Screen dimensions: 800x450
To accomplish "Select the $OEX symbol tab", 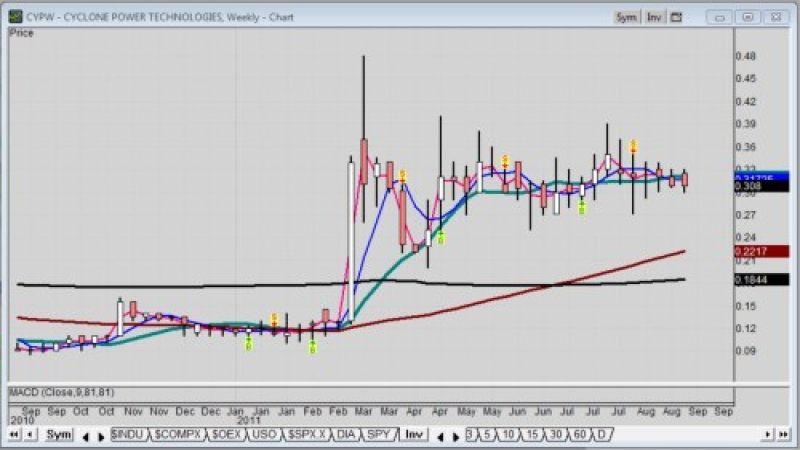I will point(226,435).
